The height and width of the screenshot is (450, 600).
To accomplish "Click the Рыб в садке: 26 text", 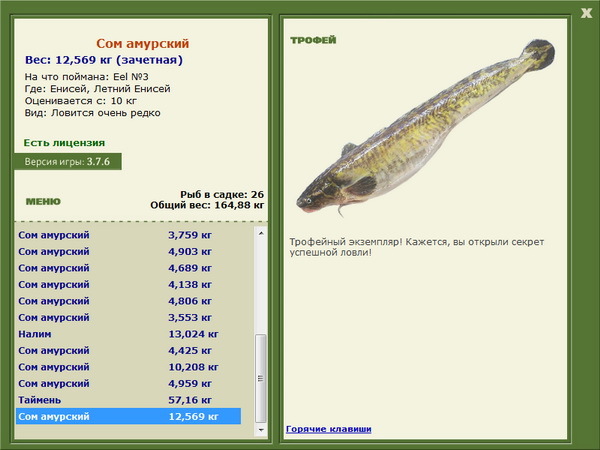I will (222, 194).
